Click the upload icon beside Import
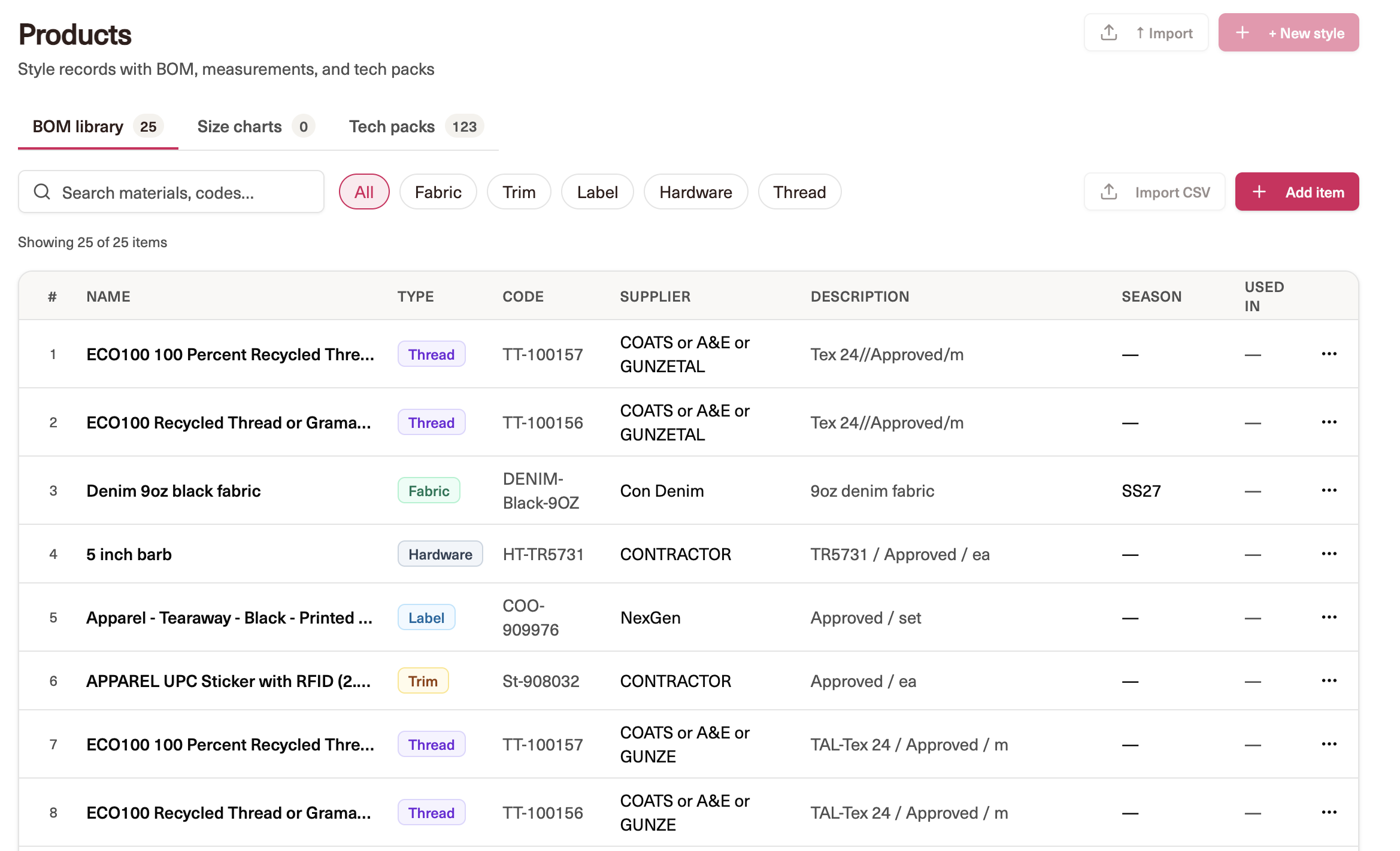The width and height of the screenshot is (1400, 851). pos(1108,33)
